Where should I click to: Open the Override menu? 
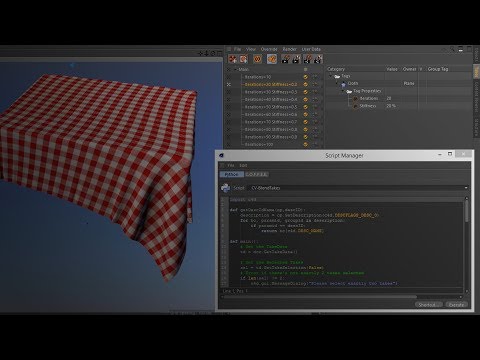click(x=269, y=49)
